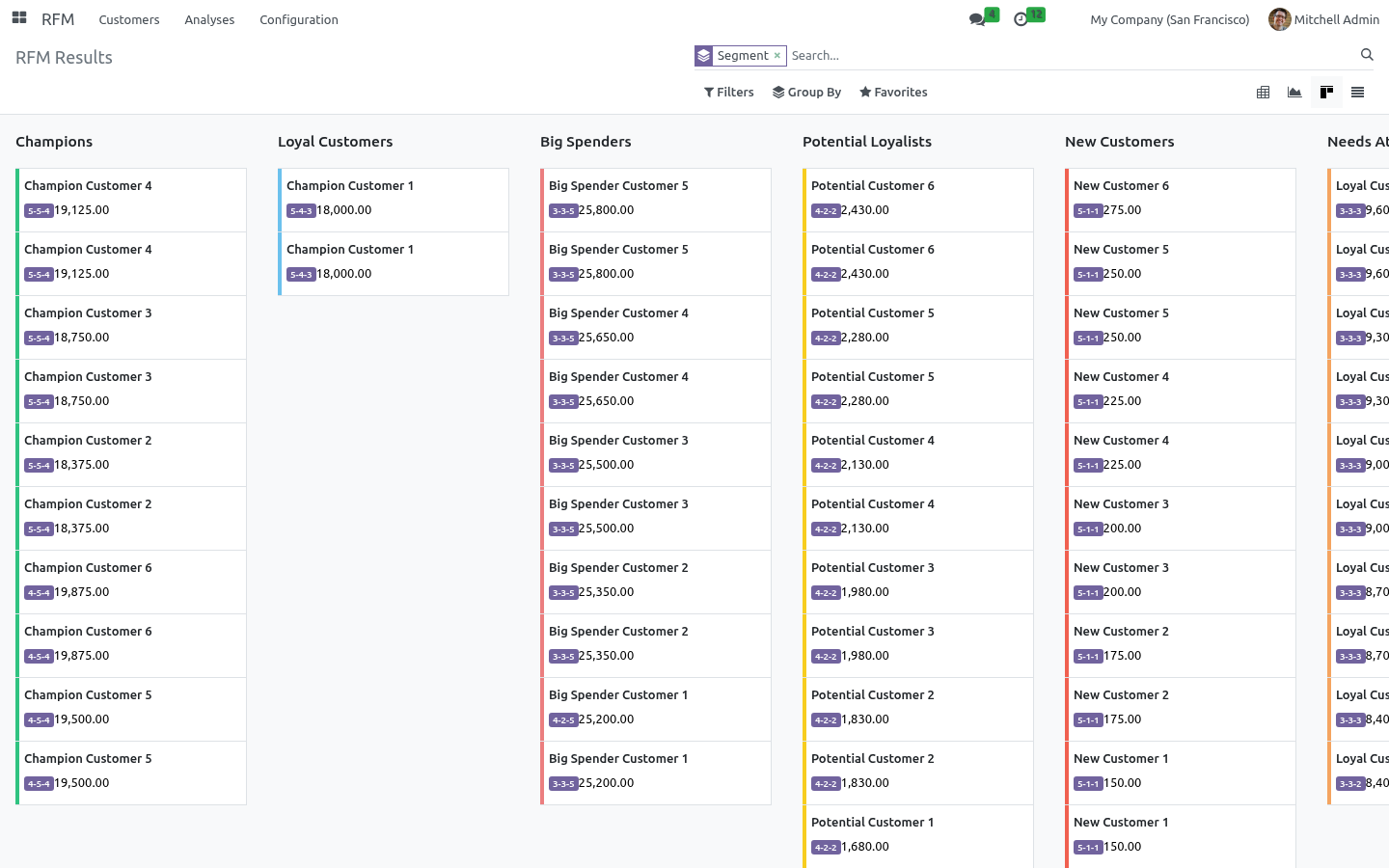Open the New Customer 6 card
This screenshot has height=868, width=1389.
tap(1181, 200)
